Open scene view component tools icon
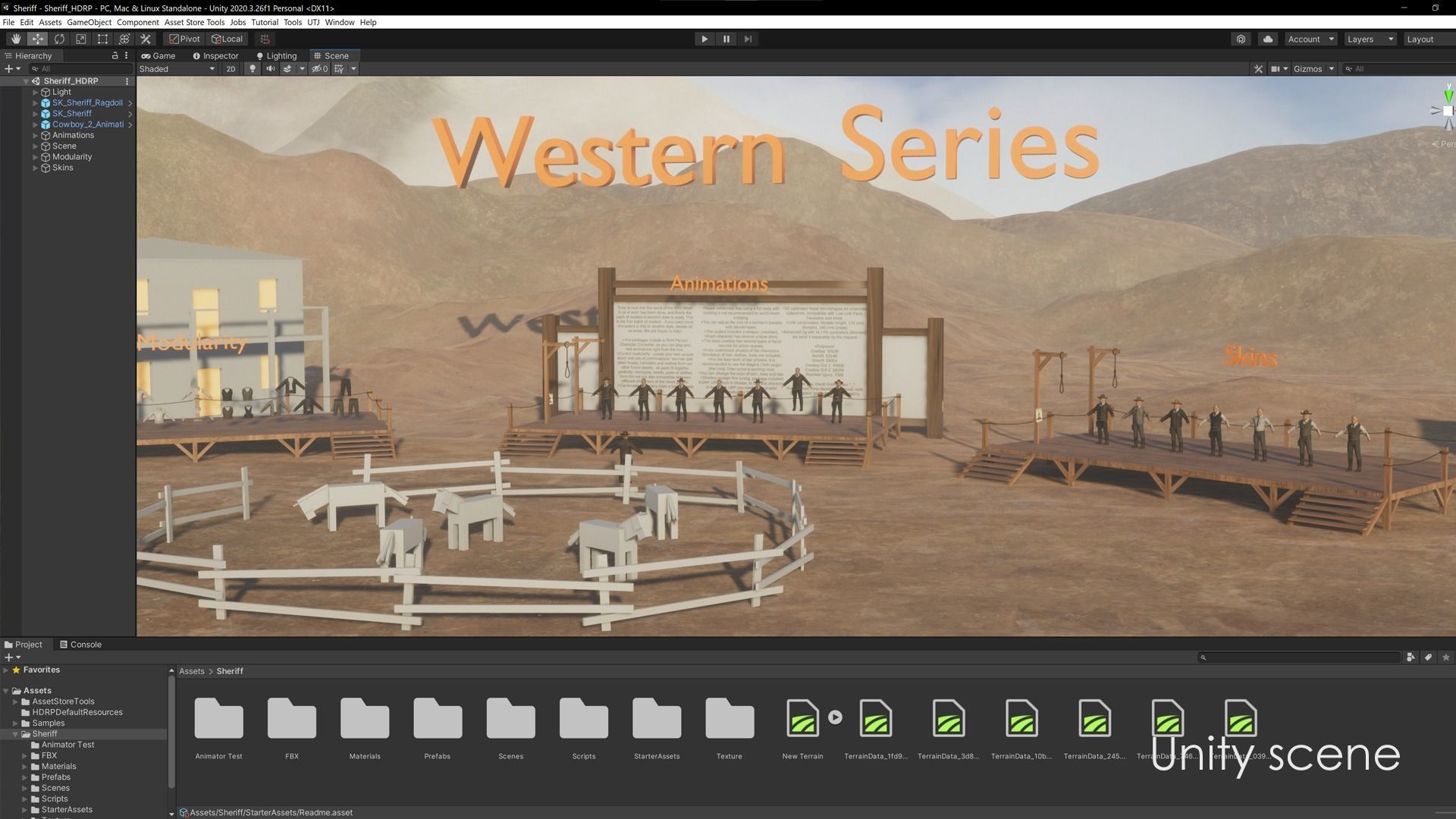This screenshot has width=1456, height=819. tap(1258, 68)
